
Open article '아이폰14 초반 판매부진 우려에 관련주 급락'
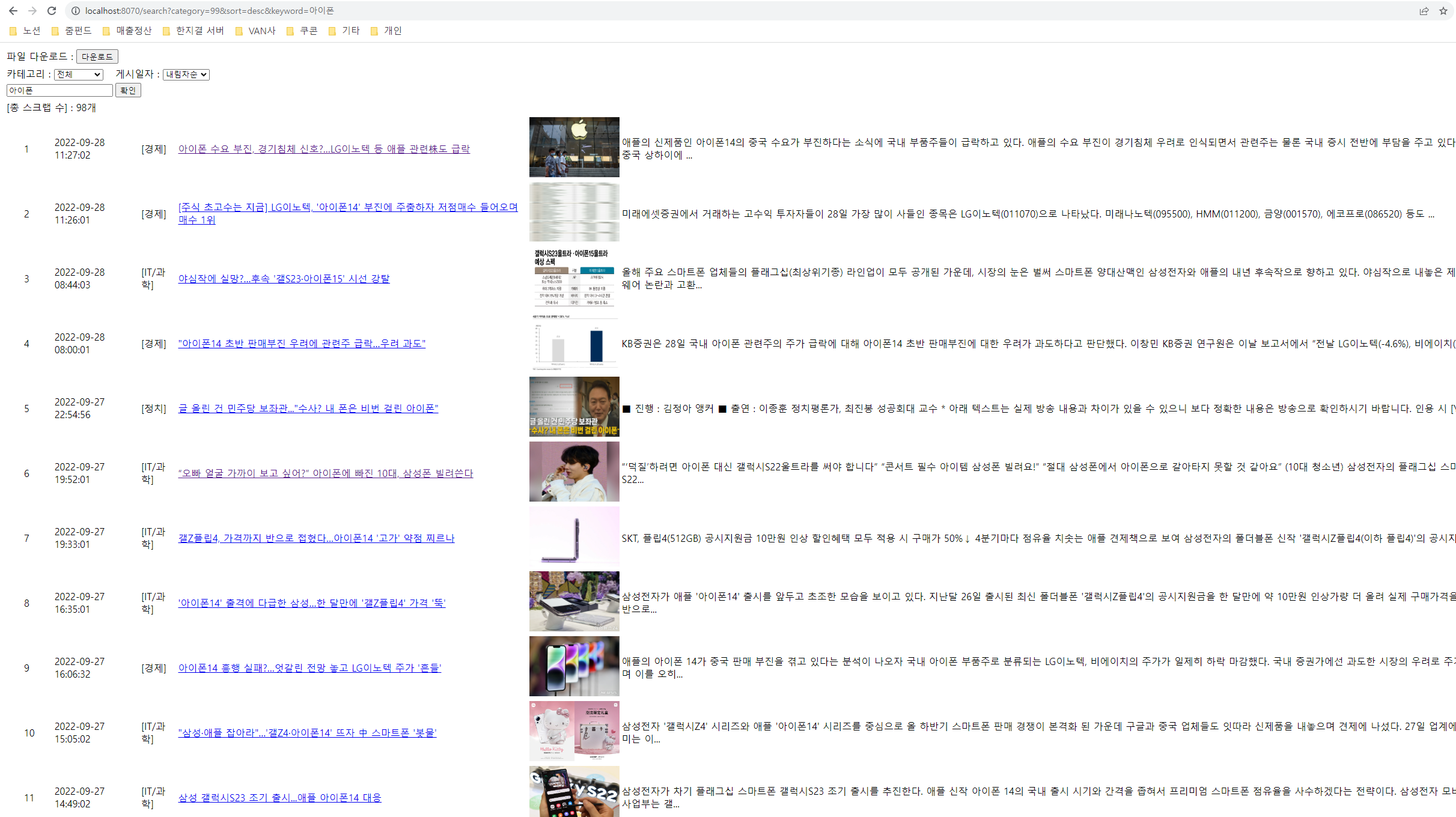tap(302, 344)
